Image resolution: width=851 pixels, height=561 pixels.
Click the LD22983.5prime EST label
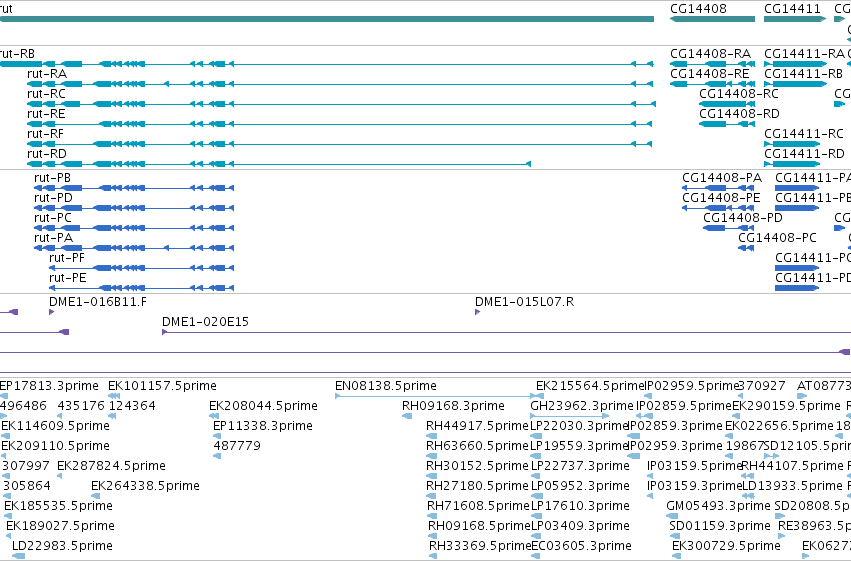coord(62,546)
